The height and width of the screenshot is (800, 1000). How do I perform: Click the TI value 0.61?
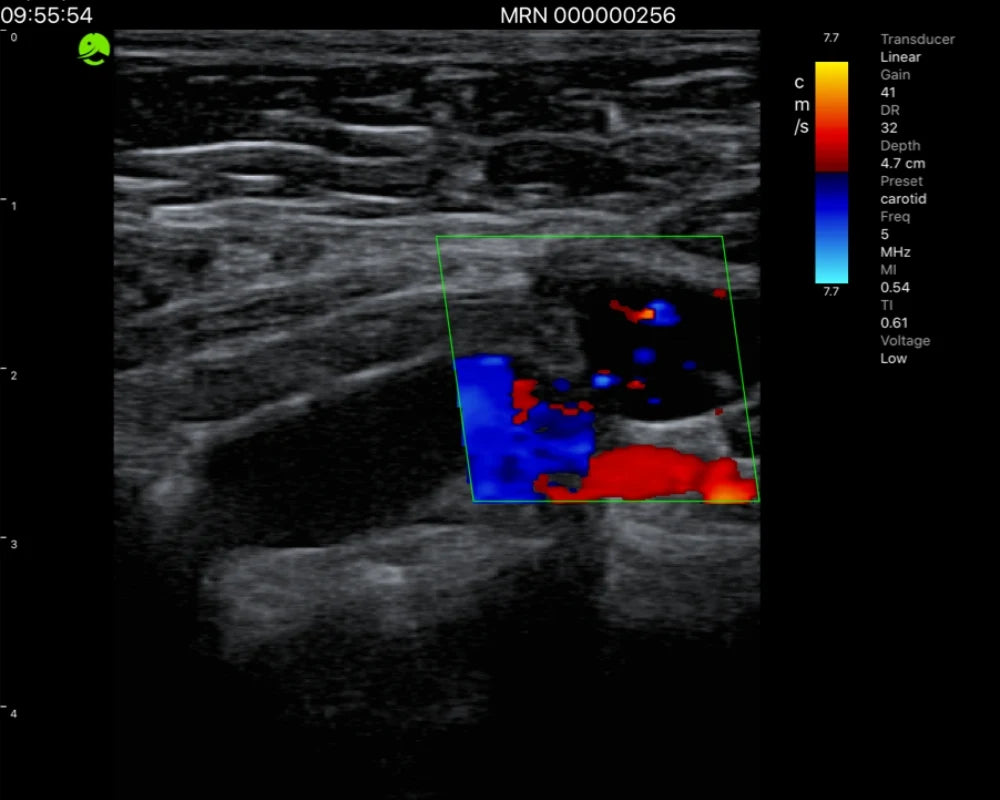[x=893, y=323]
